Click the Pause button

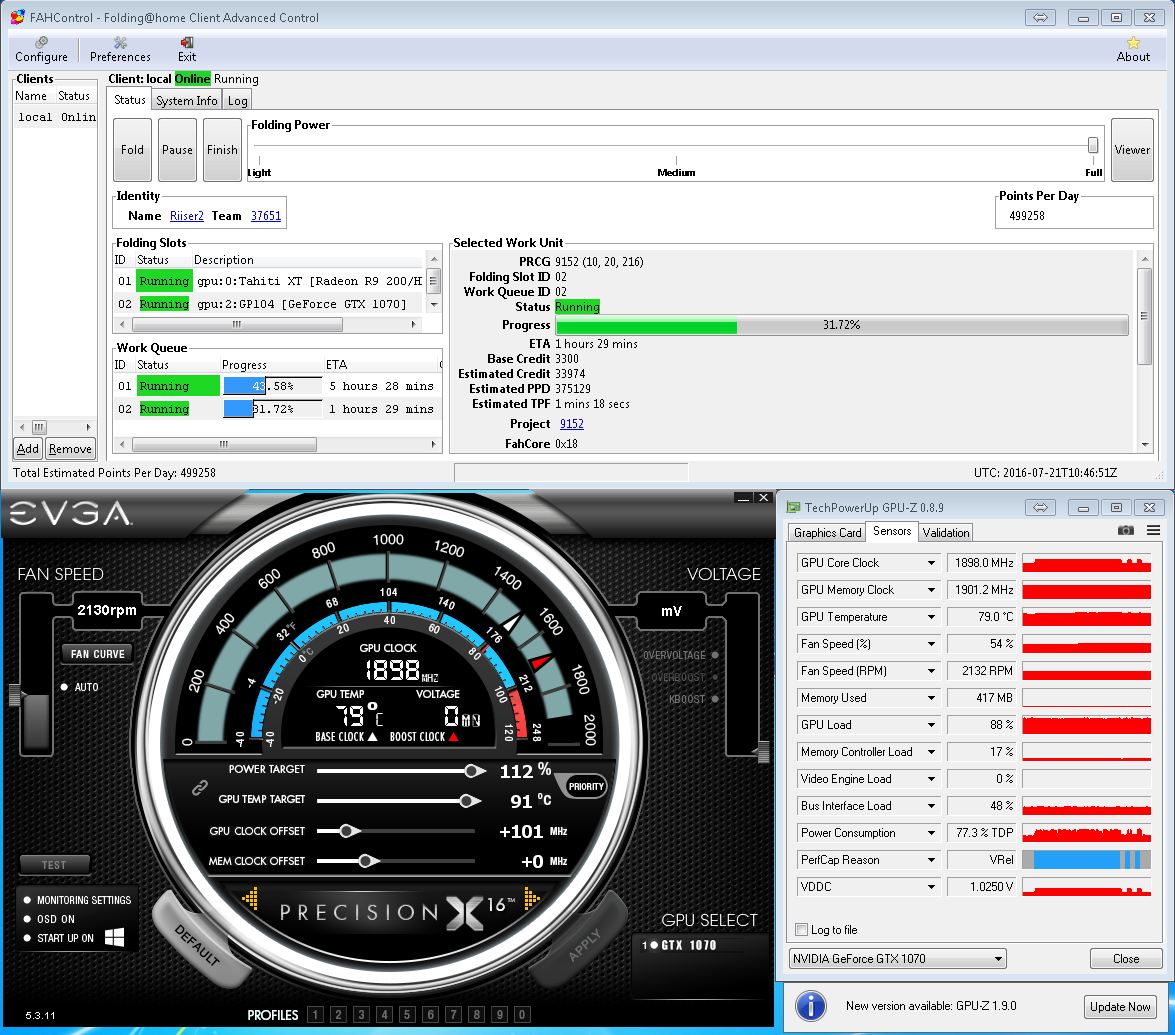point(178,150)
